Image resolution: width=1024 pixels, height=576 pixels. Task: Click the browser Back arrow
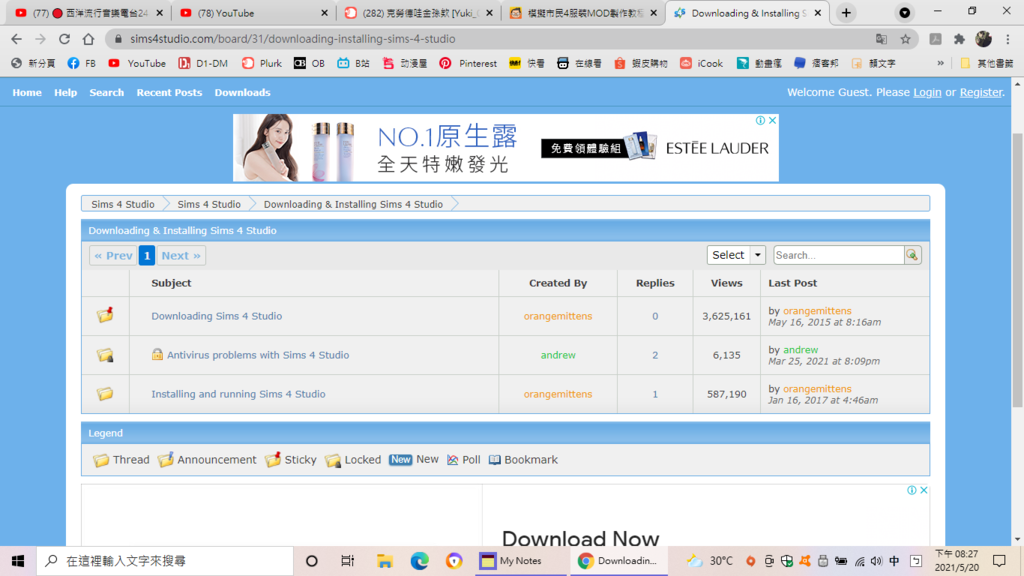tap(16, 39)
